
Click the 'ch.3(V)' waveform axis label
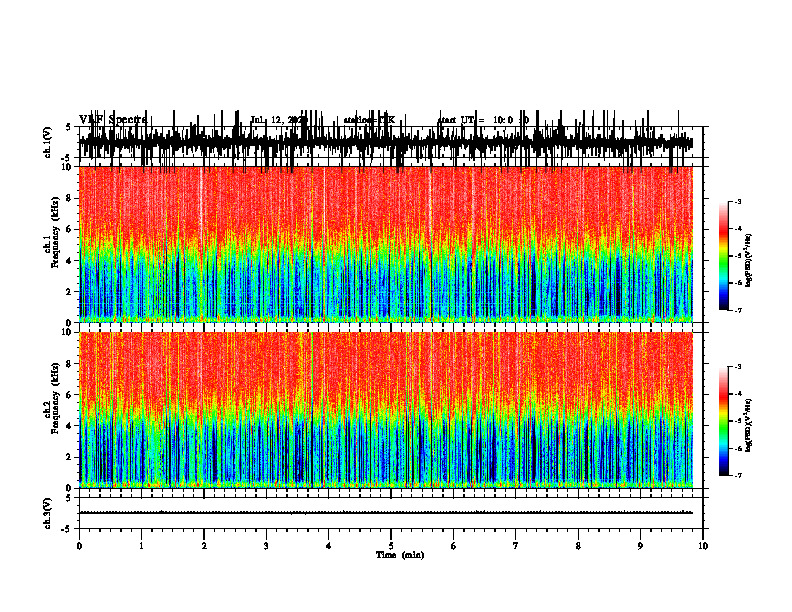click(48, 513)
